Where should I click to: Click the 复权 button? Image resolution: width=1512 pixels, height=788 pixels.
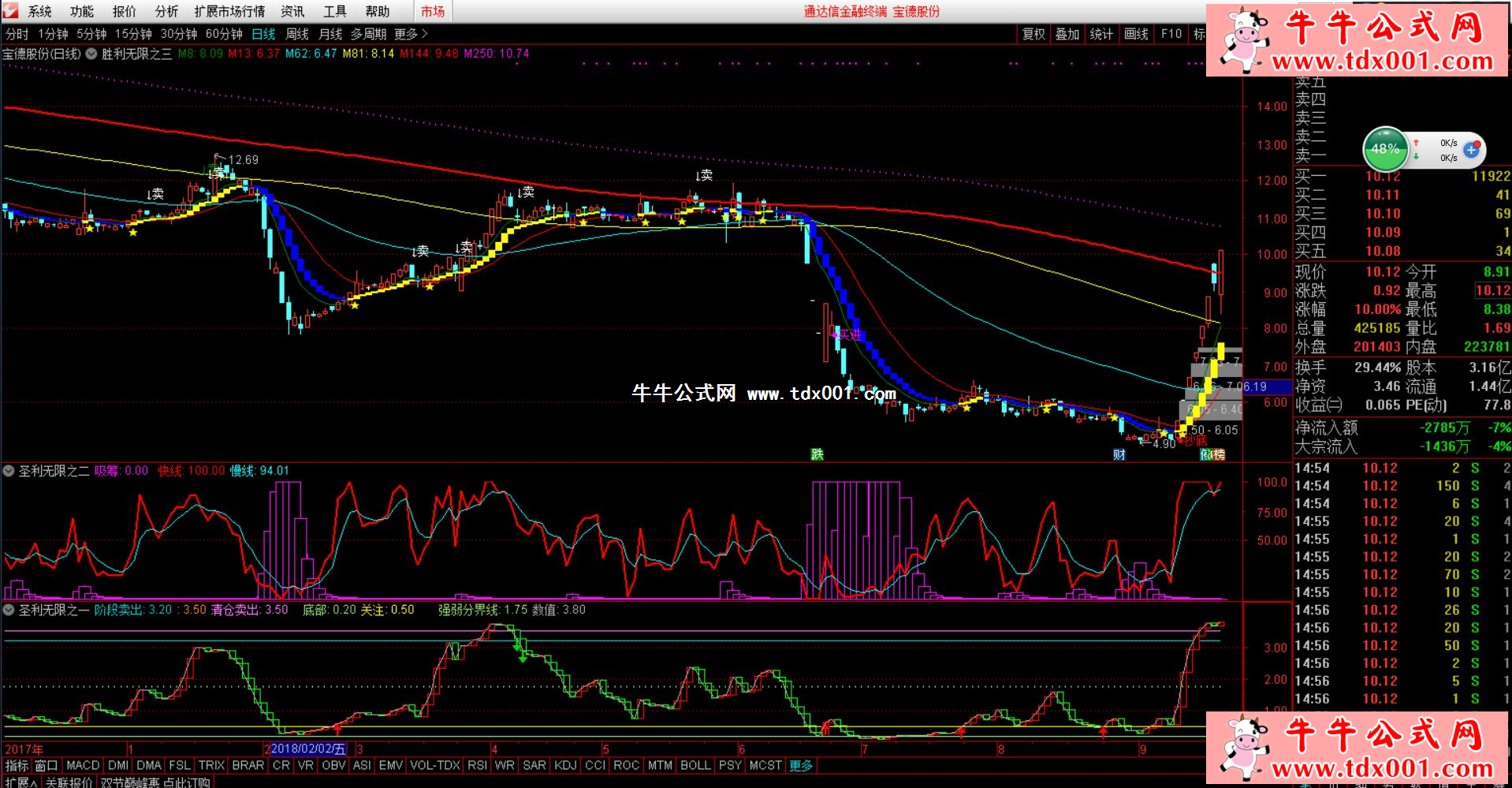(1033, 34)
